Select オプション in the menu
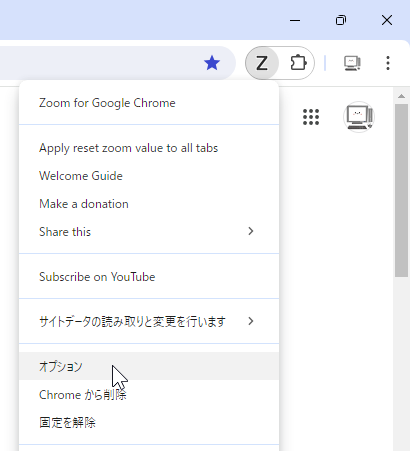This screenshot has height=451, width=410. click(149, 366)
